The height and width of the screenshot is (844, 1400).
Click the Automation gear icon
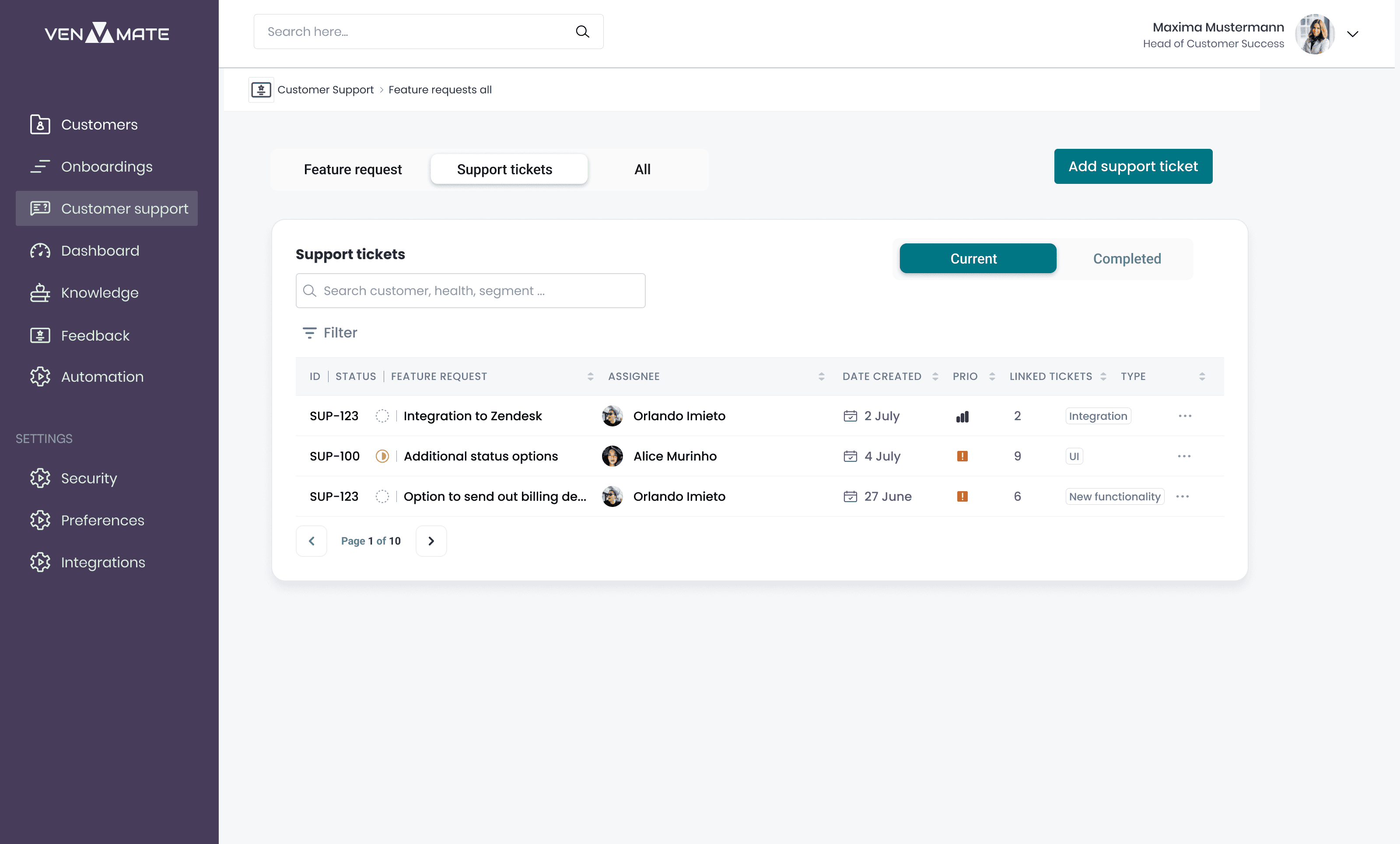pos(39,376)
